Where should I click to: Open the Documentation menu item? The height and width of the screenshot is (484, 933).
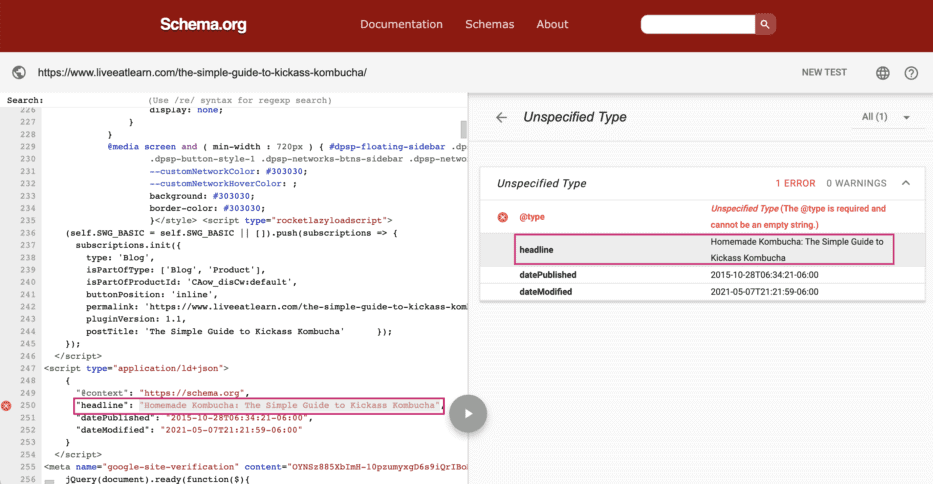(x=401, y=24)
